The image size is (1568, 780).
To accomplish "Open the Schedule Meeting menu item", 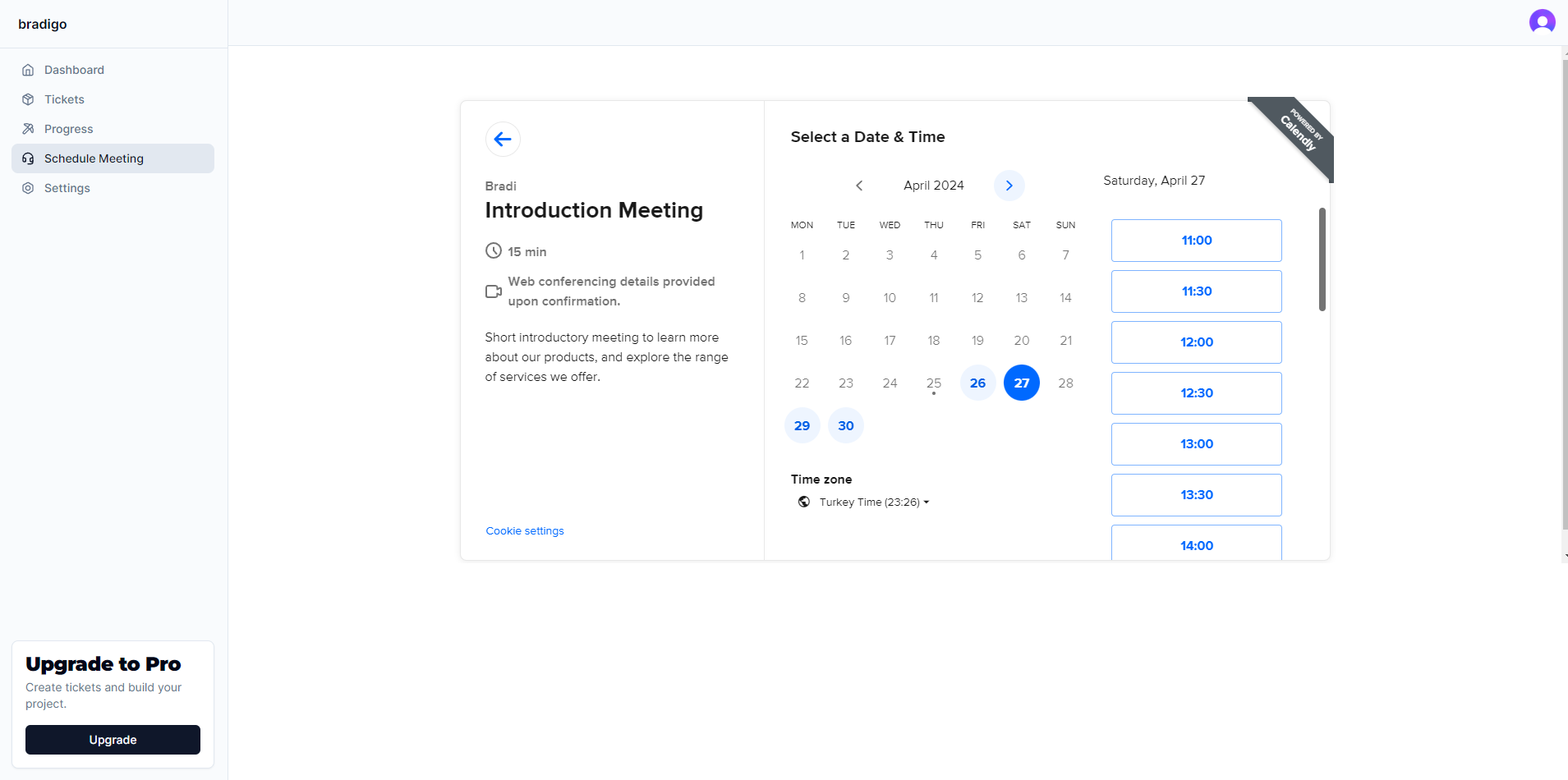I will [x=113, y=158].
